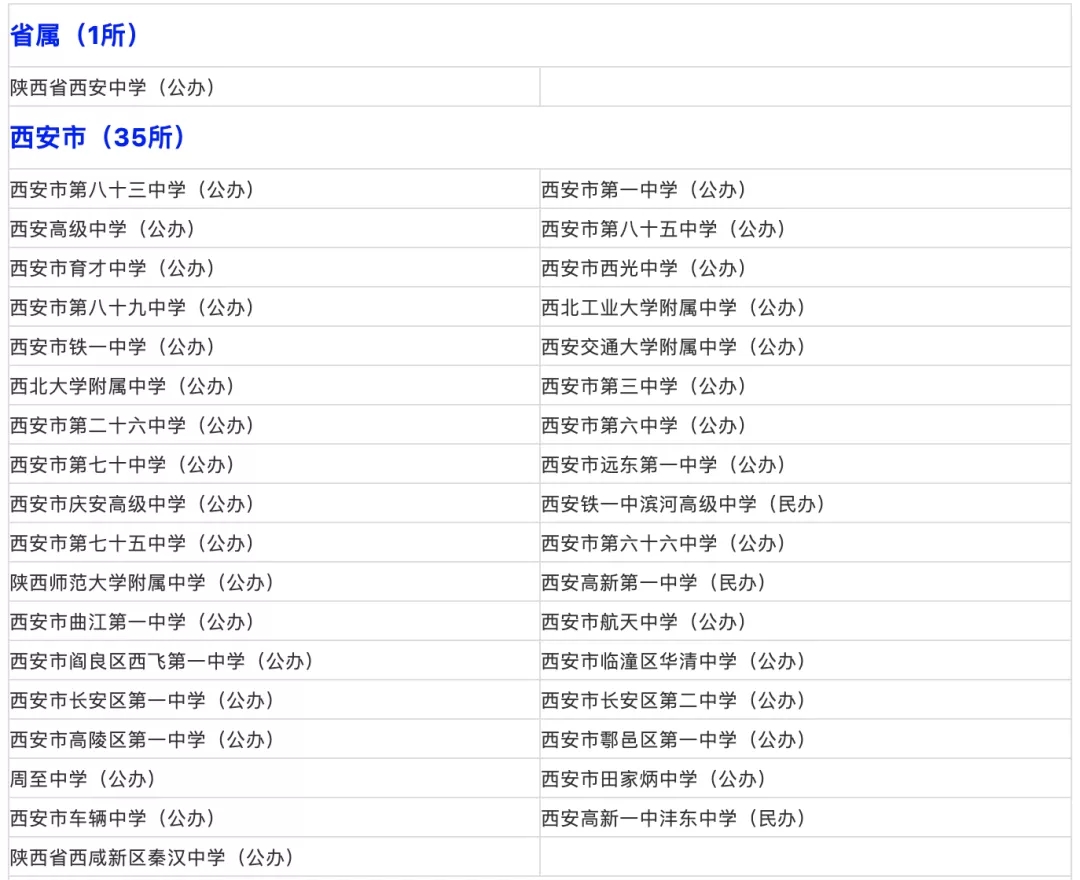Select 西安市长安区第一中学(公办) cell

[274, 699]
